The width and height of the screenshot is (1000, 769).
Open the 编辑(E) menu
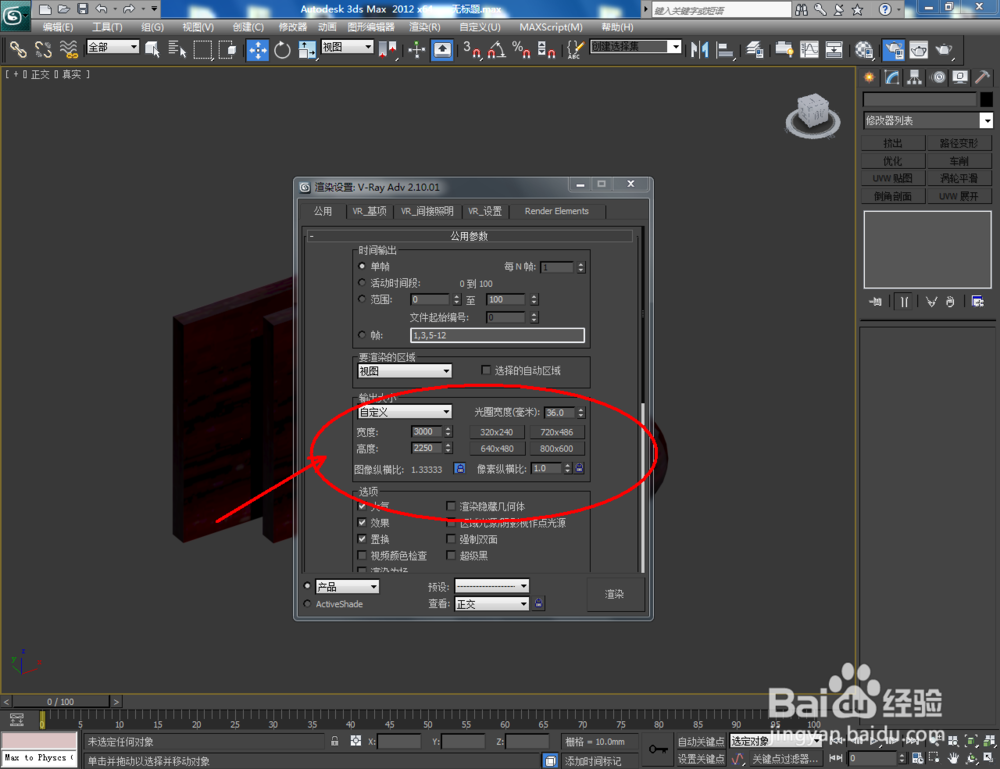(58, 27)
